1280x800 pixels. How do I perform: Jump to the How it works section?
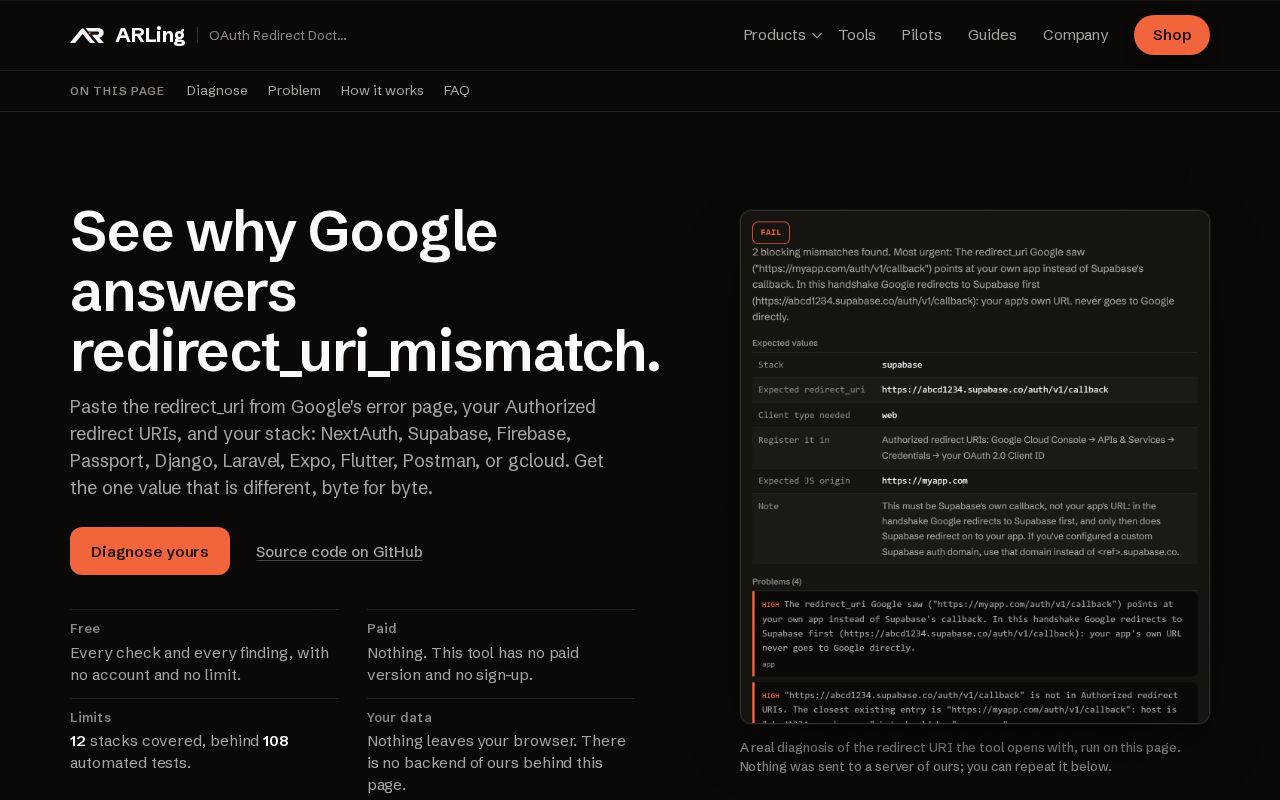point(382,90)
